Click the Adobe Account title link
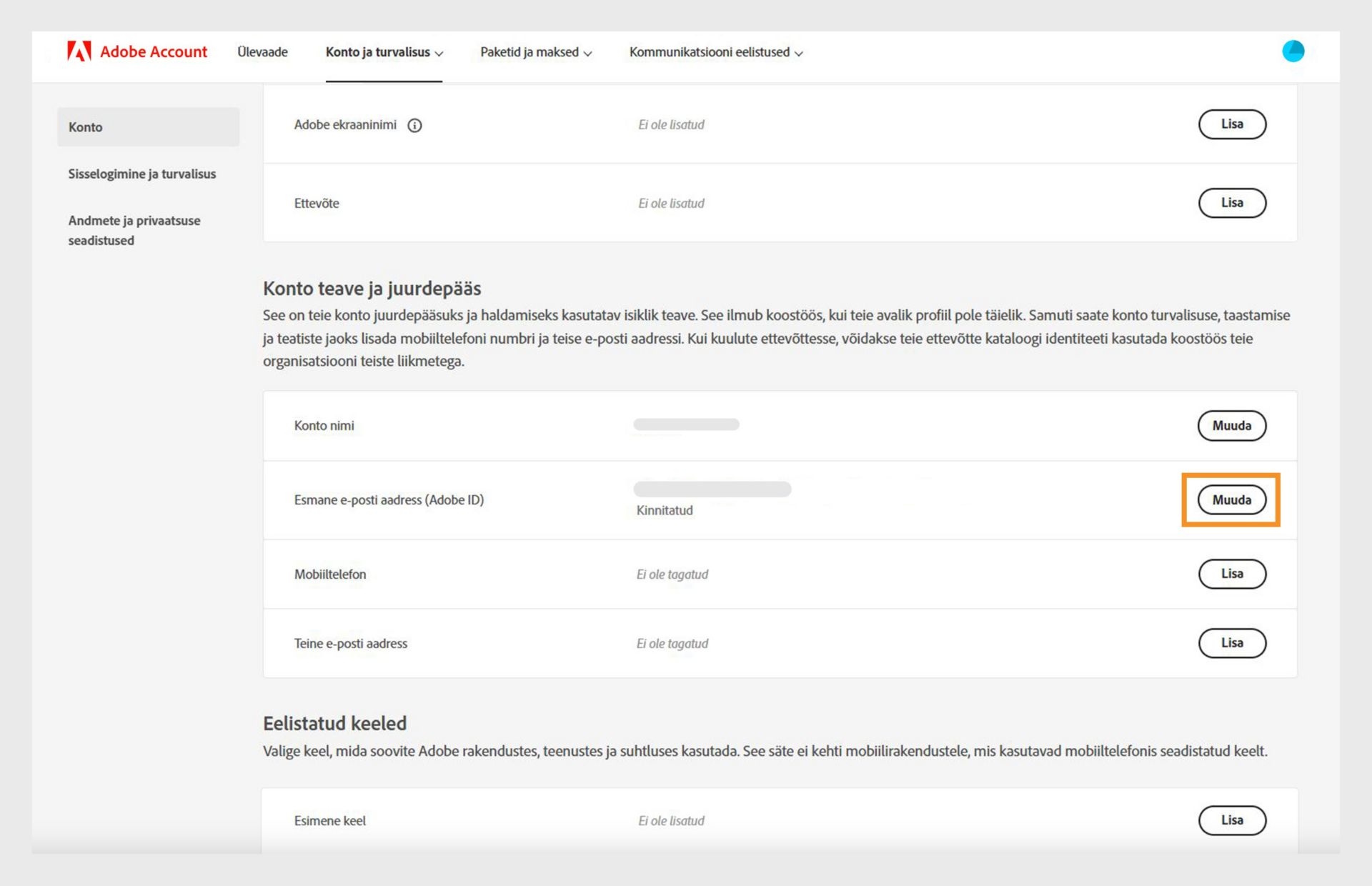Viewport: 1372px width, 886px height. point(153,52)
